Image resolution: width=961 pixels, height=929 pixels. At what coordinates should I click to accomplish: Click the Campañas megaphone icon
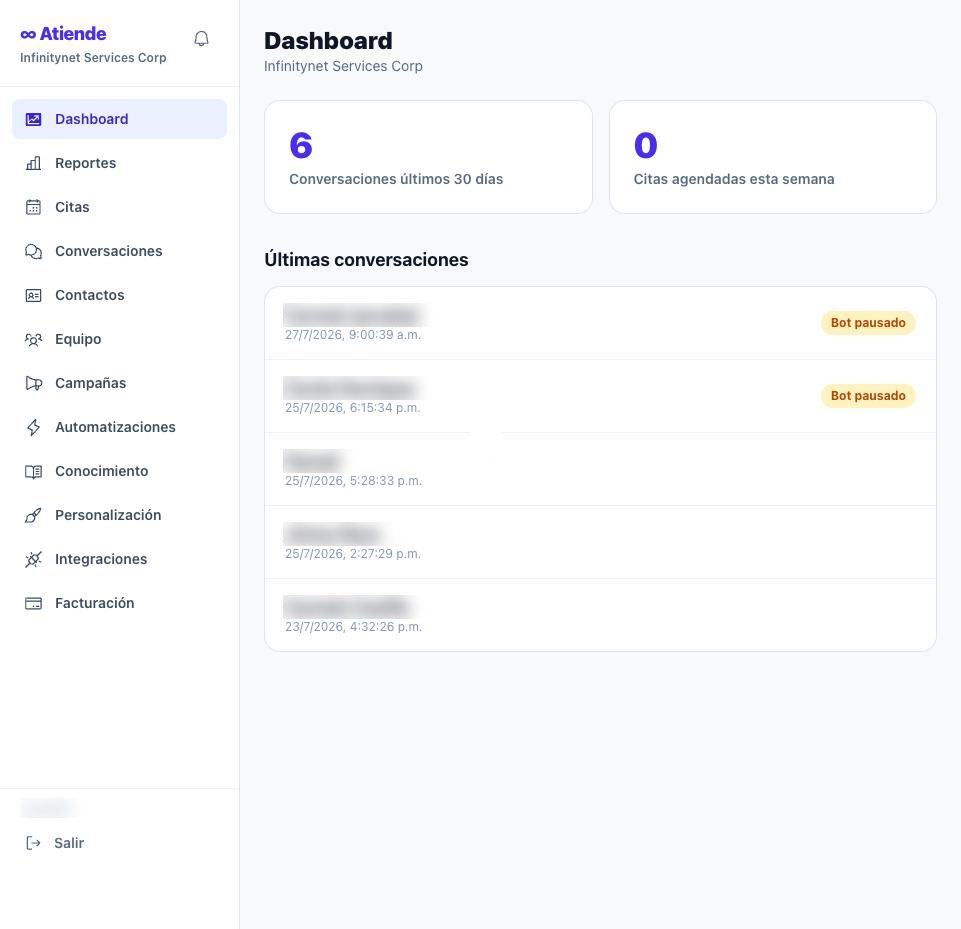pyautogui.click(x=33, y=384)
